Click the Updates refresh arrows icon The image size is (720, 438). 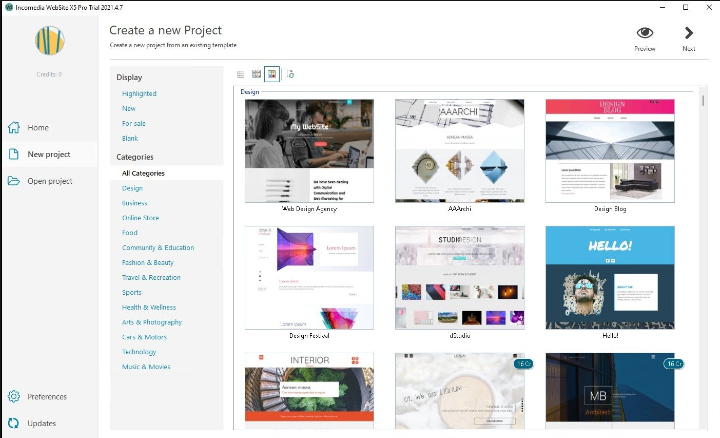point(14,423)
